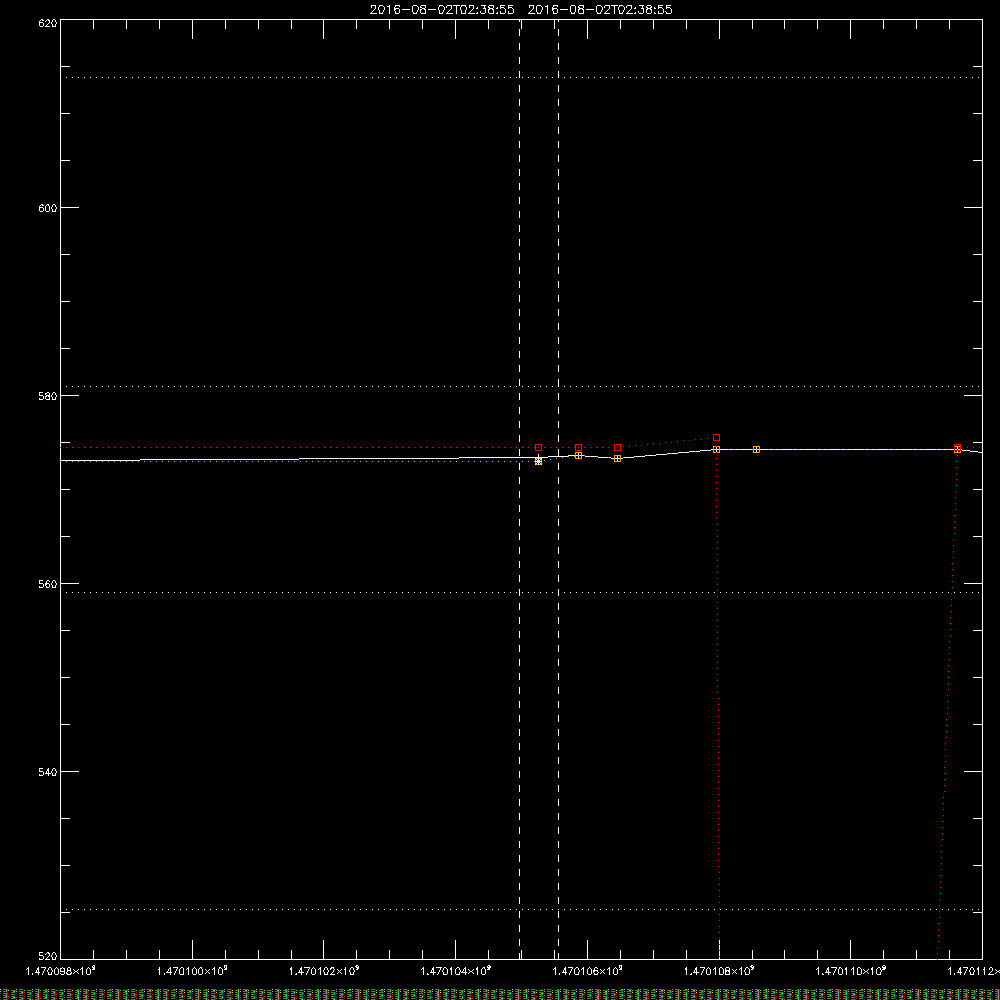Select x-axis label 1.470110×10⁹
Screen dimensions: 1000x1000
click(851, 971)
